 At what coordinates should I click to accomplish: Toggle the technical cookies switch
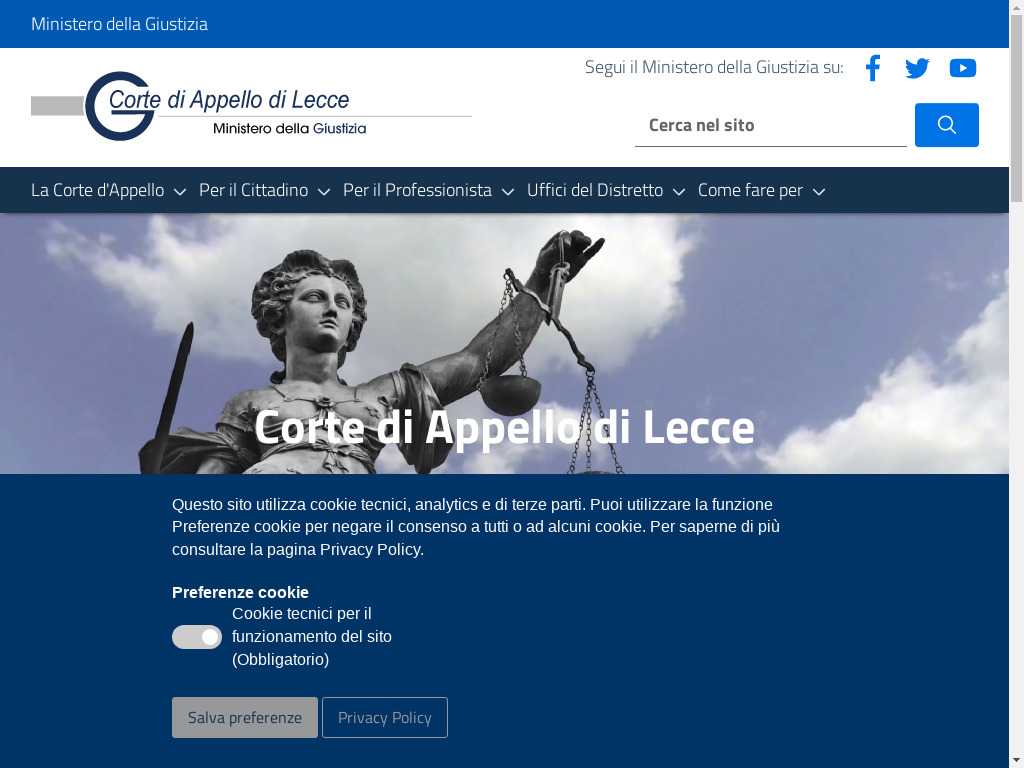(197, 637)
